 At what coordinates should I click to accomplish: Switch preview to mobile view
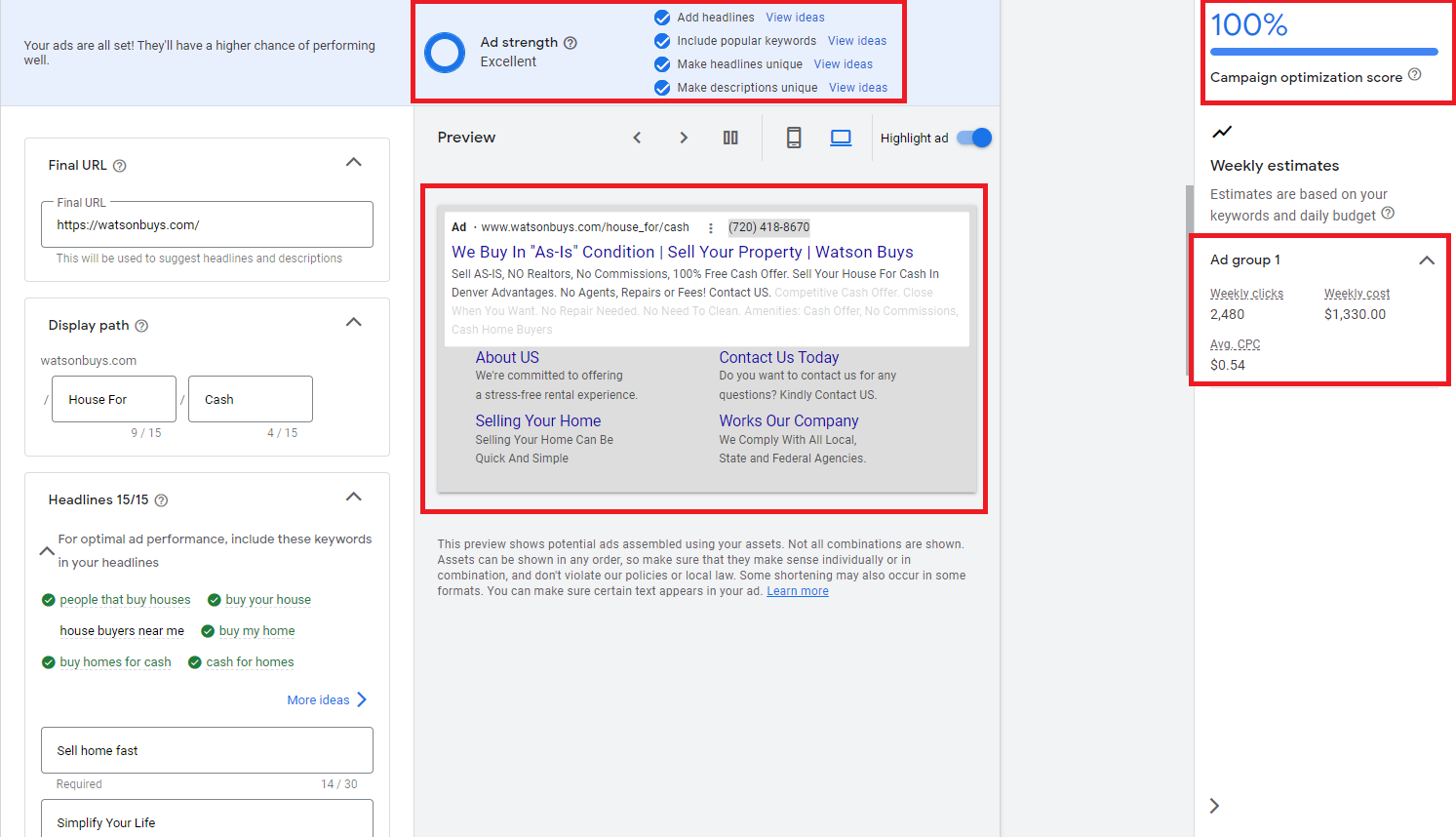click(x=794, y=138)
